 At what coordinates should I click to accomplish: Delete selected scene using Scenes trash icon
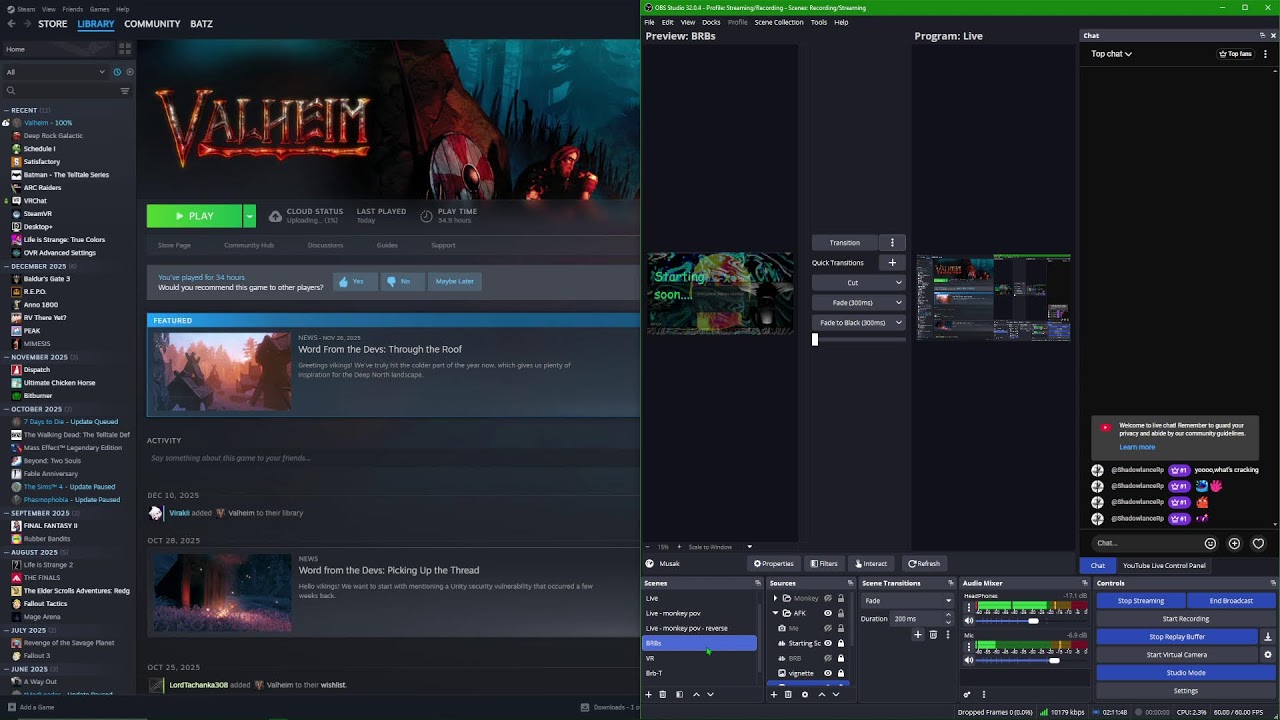pyautogui.click(x=662, y=694)
